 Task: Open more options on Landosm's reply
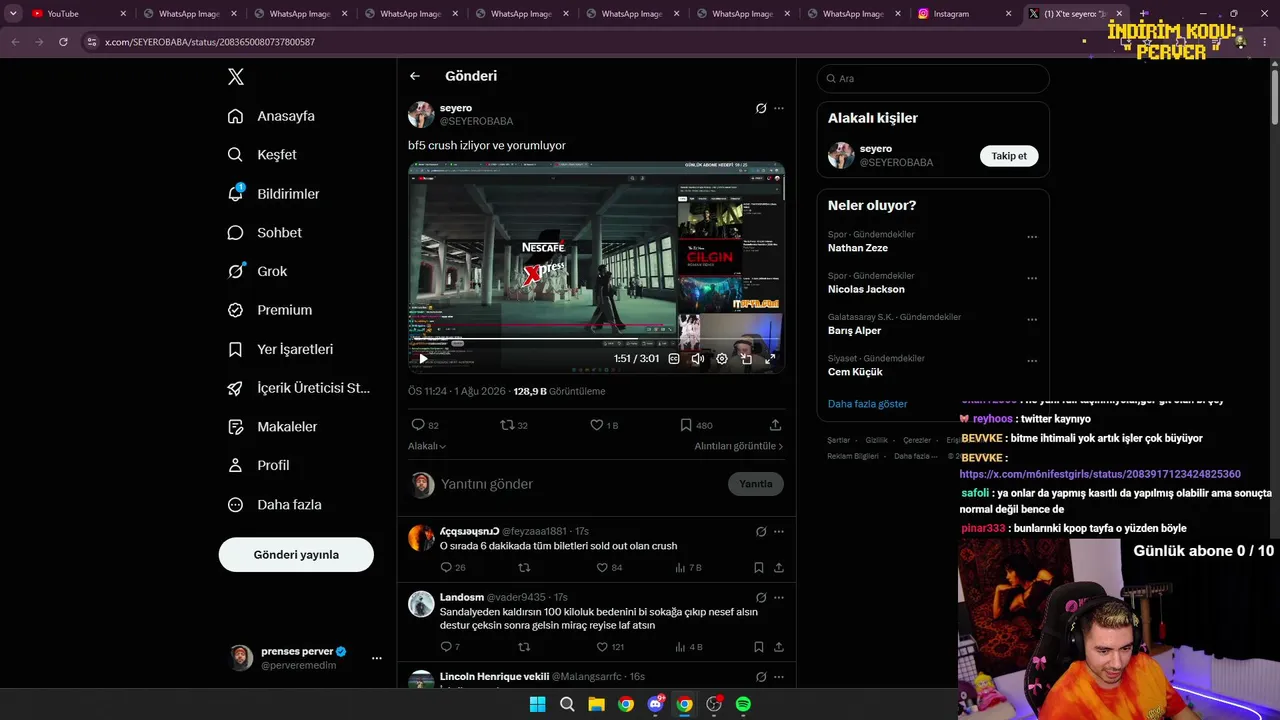click(x=779, y=598)
